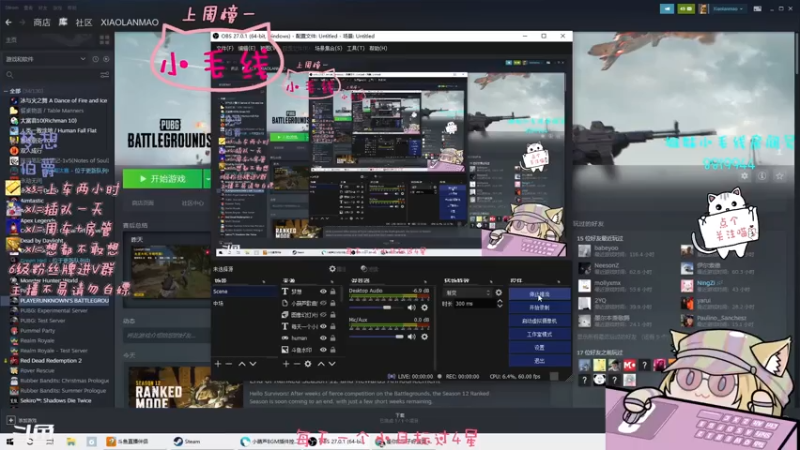The height and width of the screenshot is (450, 800).
Task: Open source properties gear in sources toolbar
Action: click(308, 364)
